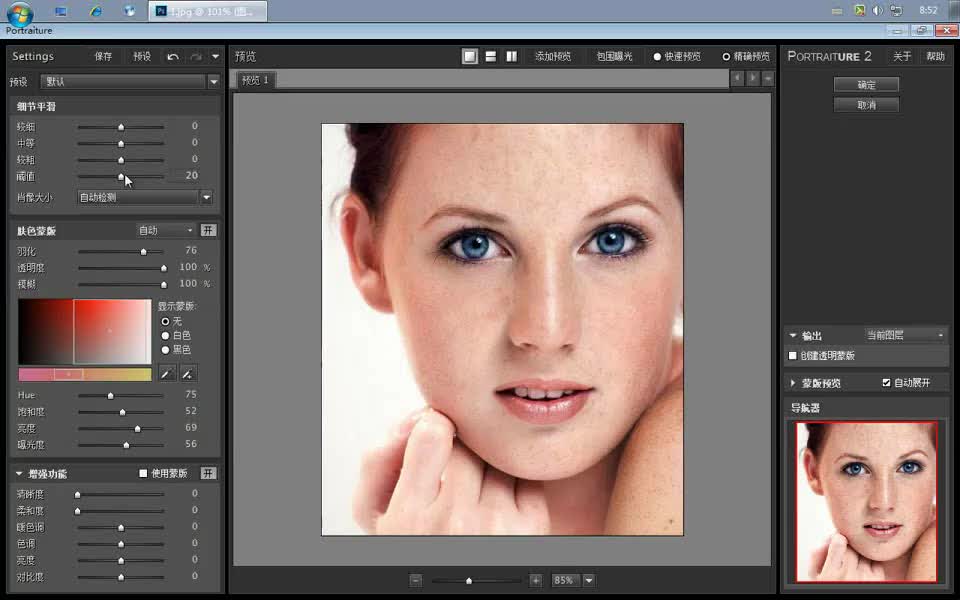Click the navigator thumbnail image
Screen dimensions: 960x600
coord(866,500)
